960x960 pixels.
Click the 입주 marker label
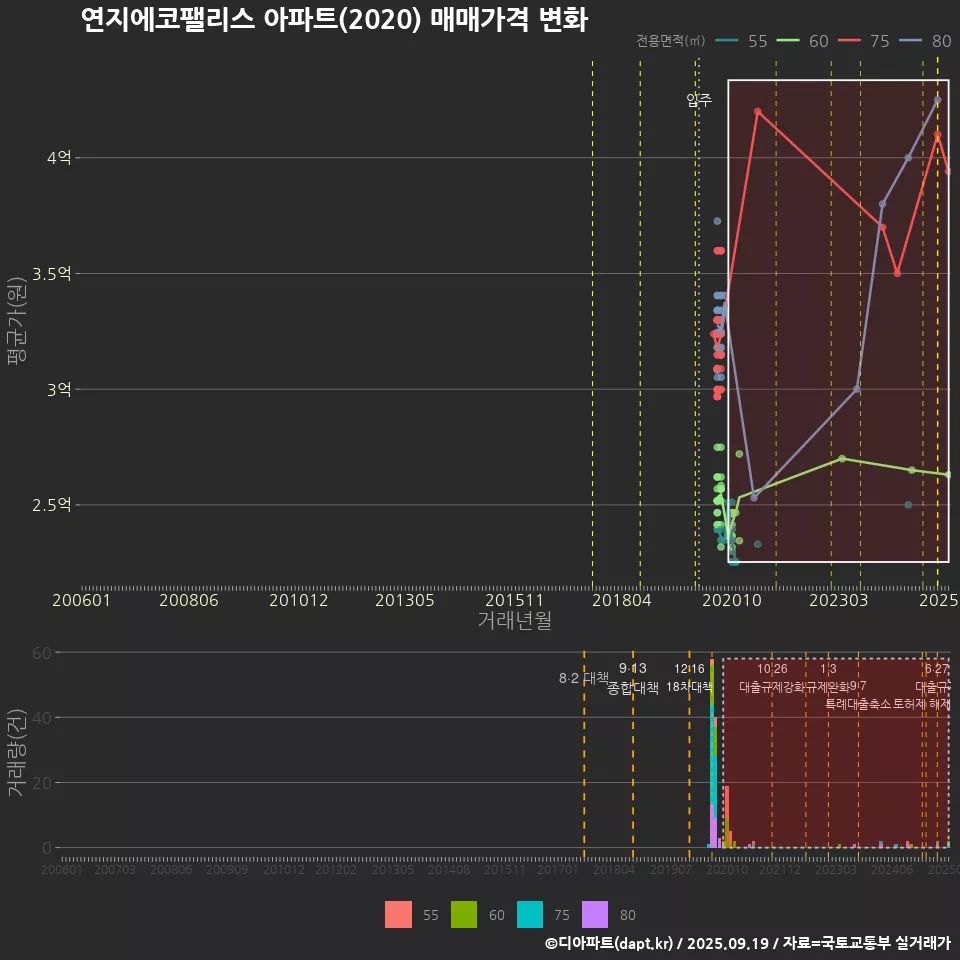click(699, 100)
